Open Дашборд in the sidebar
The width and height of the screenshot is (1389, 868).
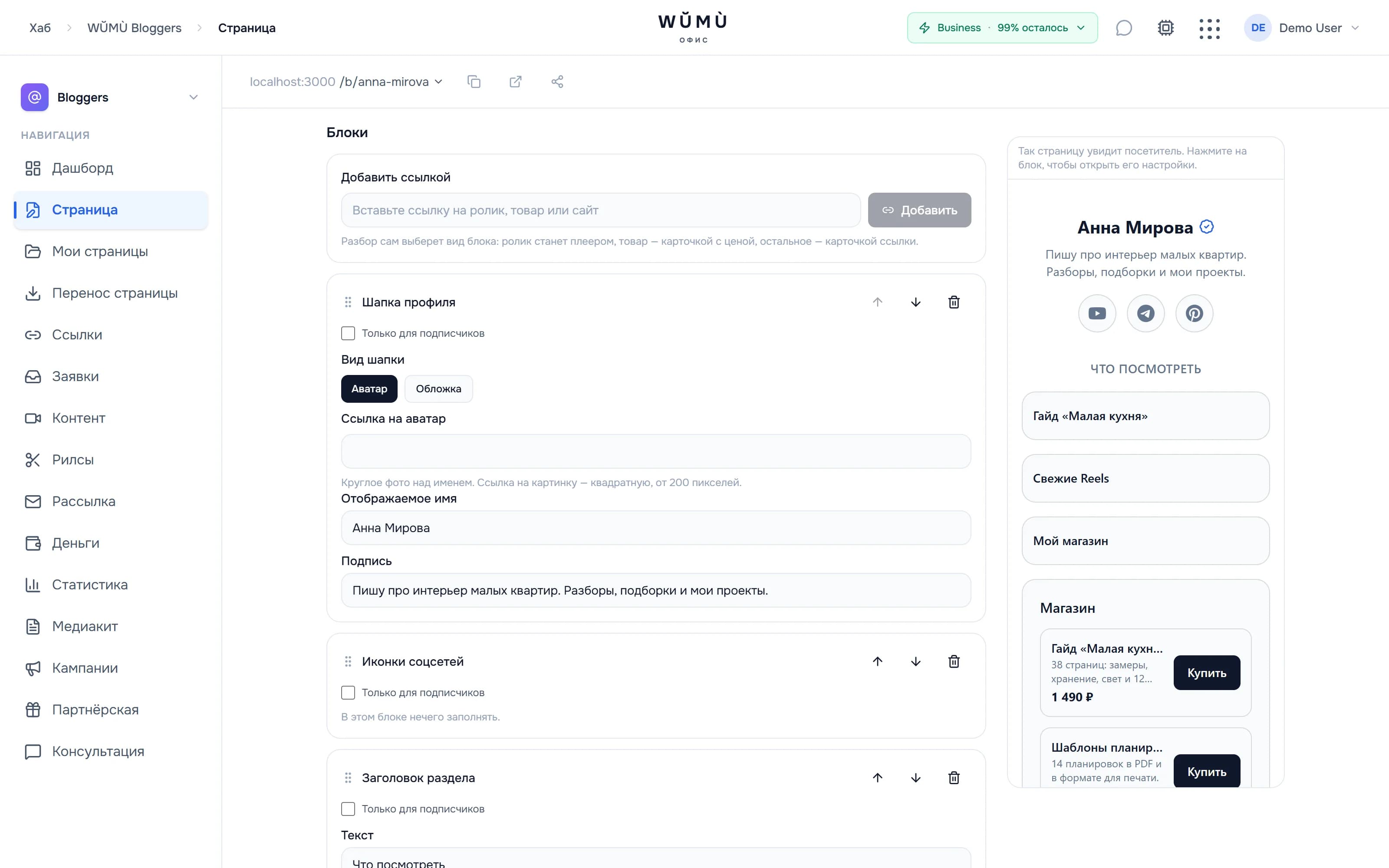[x=111, y=168]
